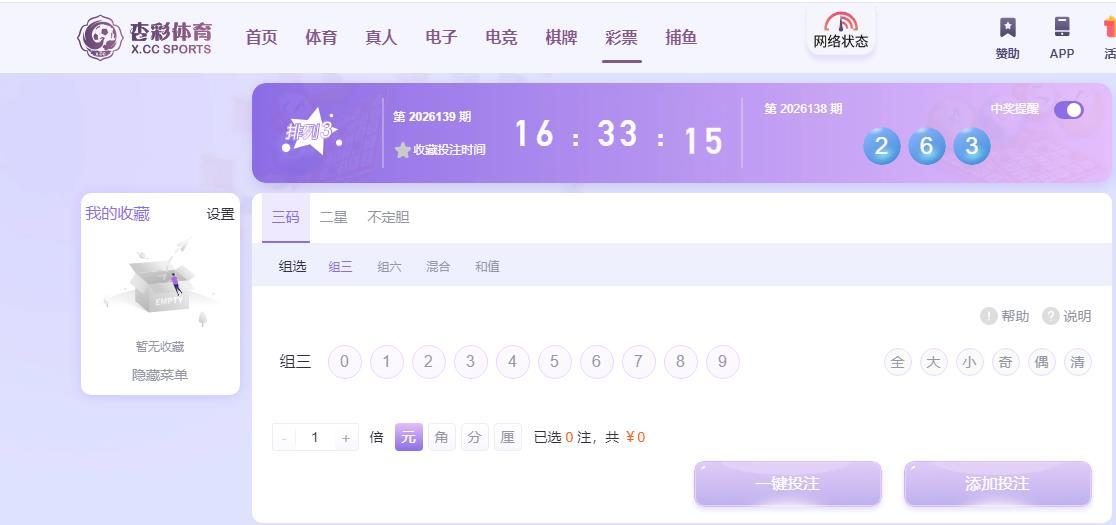Click the countdown timer 16:33:15
The height and width of the screenshot is (525, 1116).
[618, 135]
